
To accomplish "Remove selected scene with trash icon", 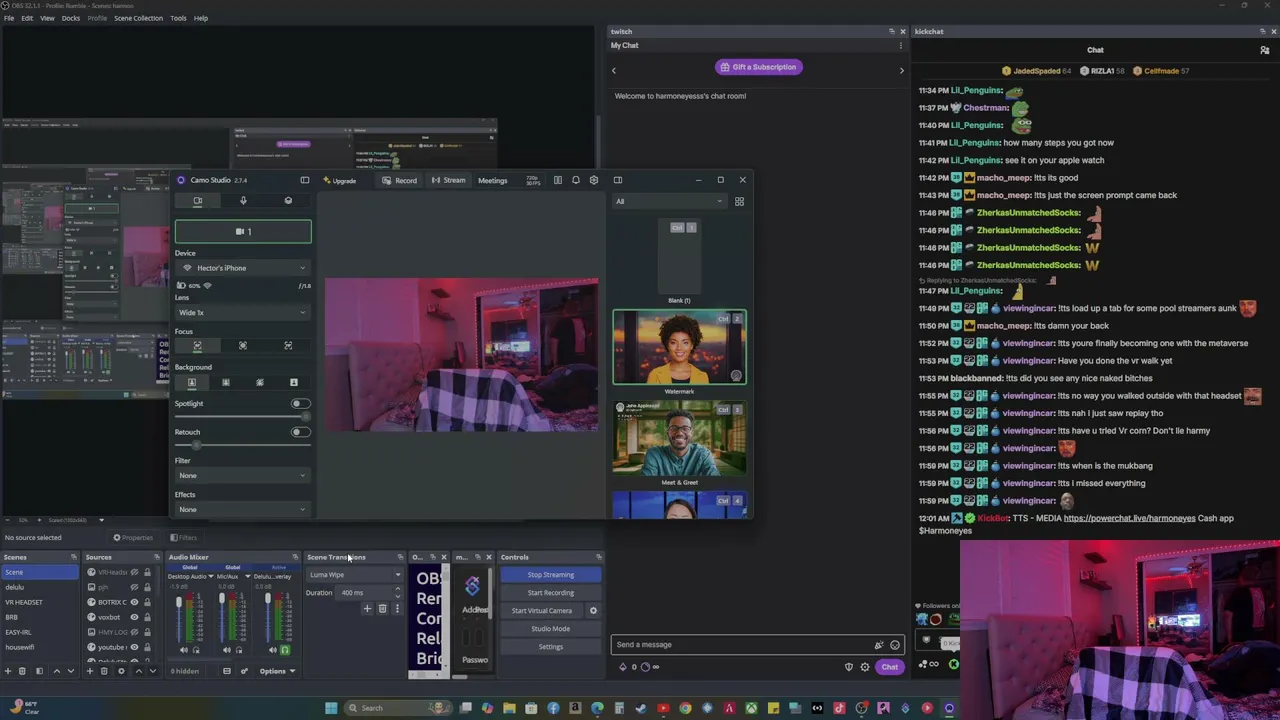I will coord(22,671).
